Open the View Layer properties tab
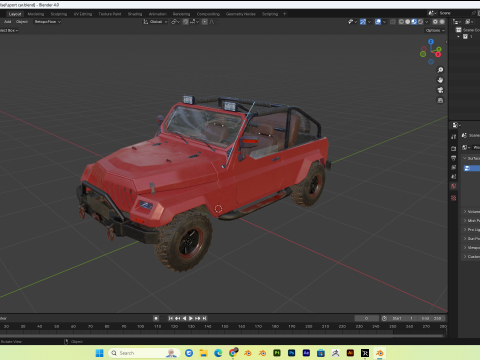This screenshot has height=360, width=480. point(454,167)
